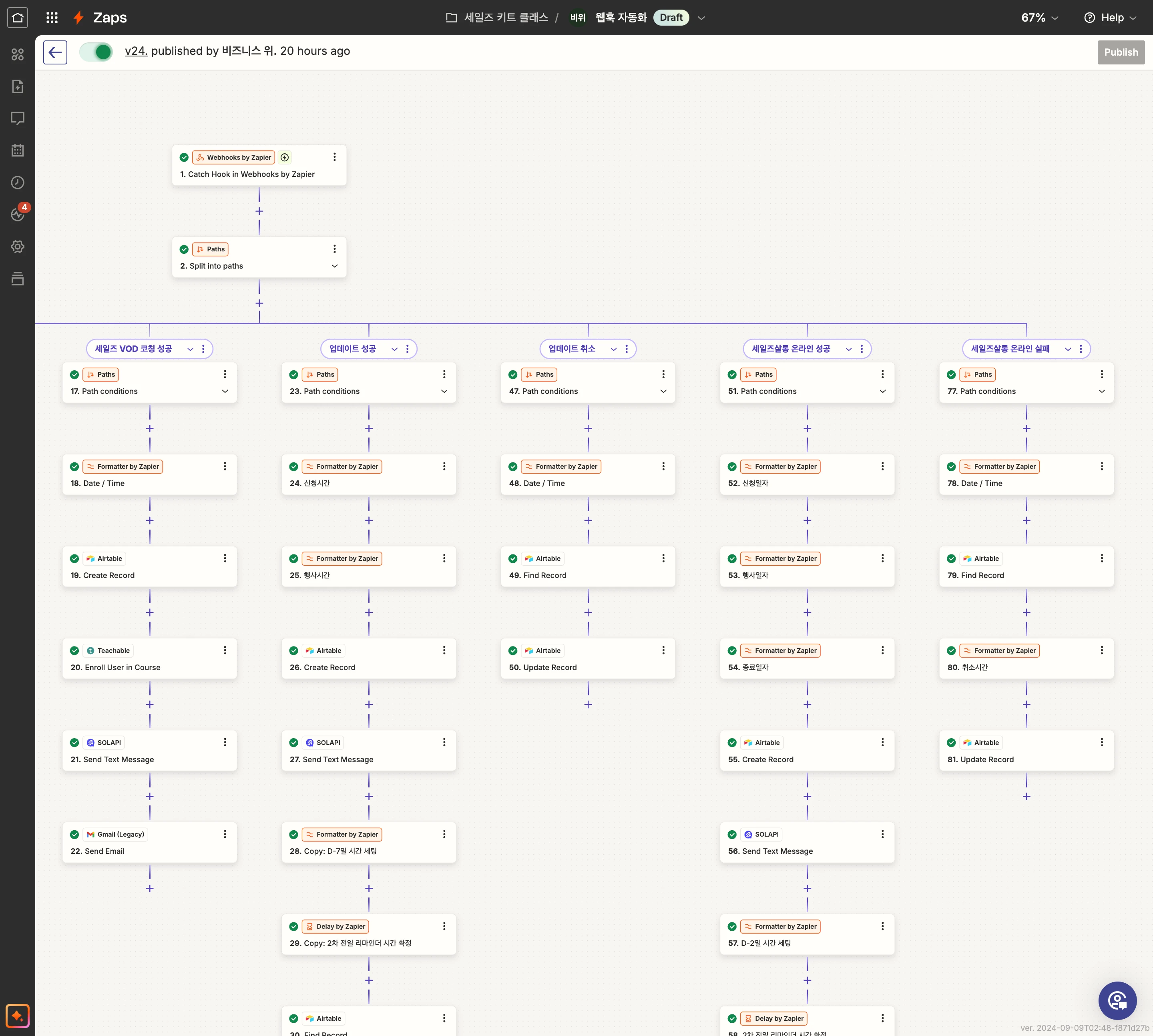This screenshot has height=1036, width=1153.
Task: Select step 1. Catch Hook in Webhooks
Action: [x=259, y=165]
